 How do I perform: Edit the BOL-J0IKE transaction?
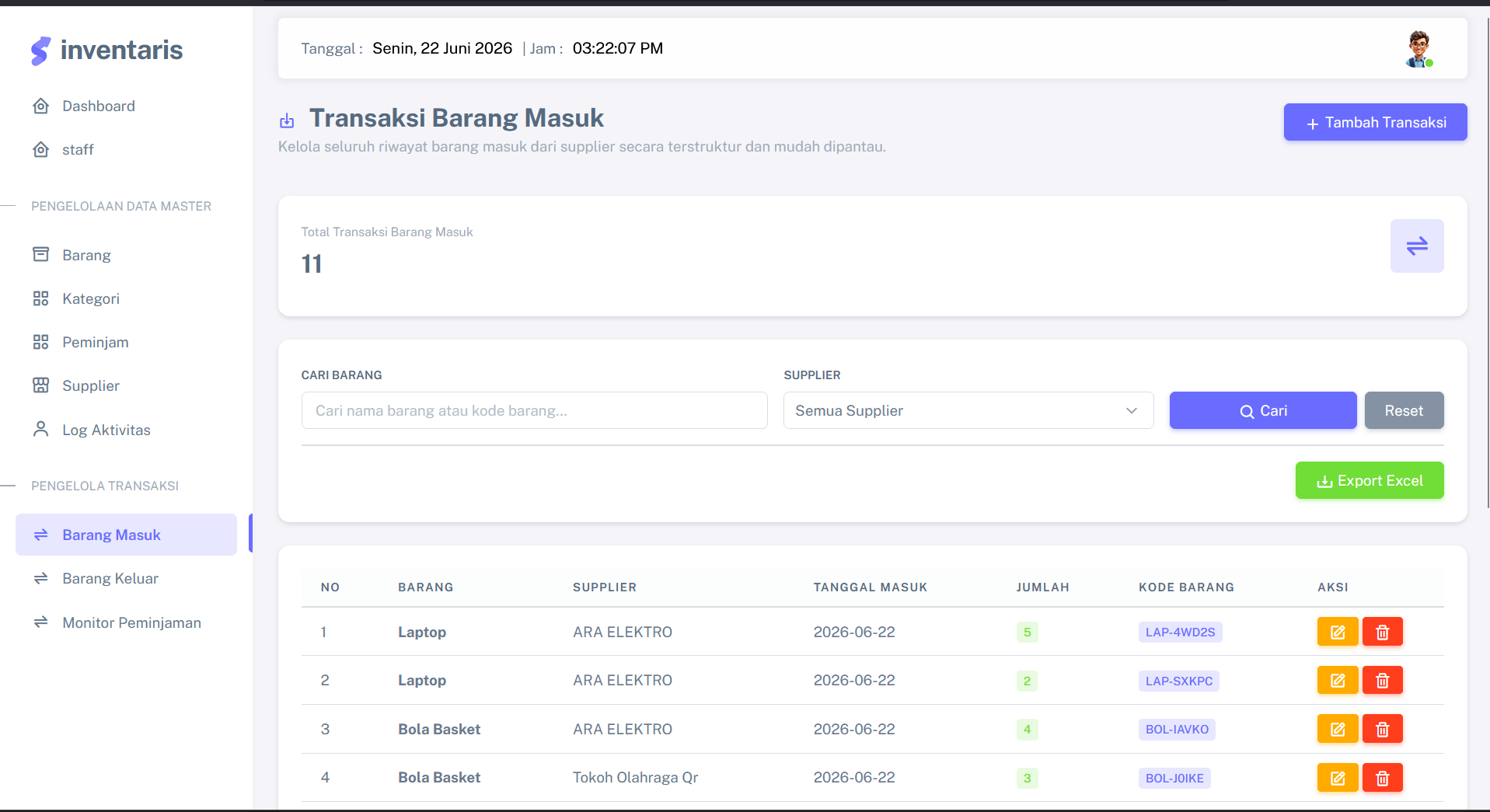tap(1337, 777)
